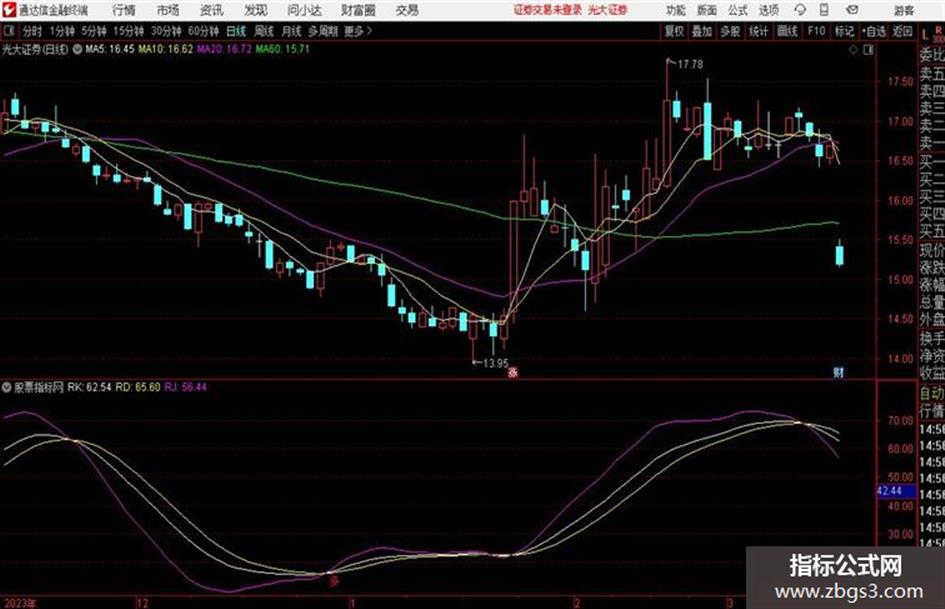Click the 叠加 overlay button
Image resolution: width=945 pixels, height=609 pixels.
702,31
